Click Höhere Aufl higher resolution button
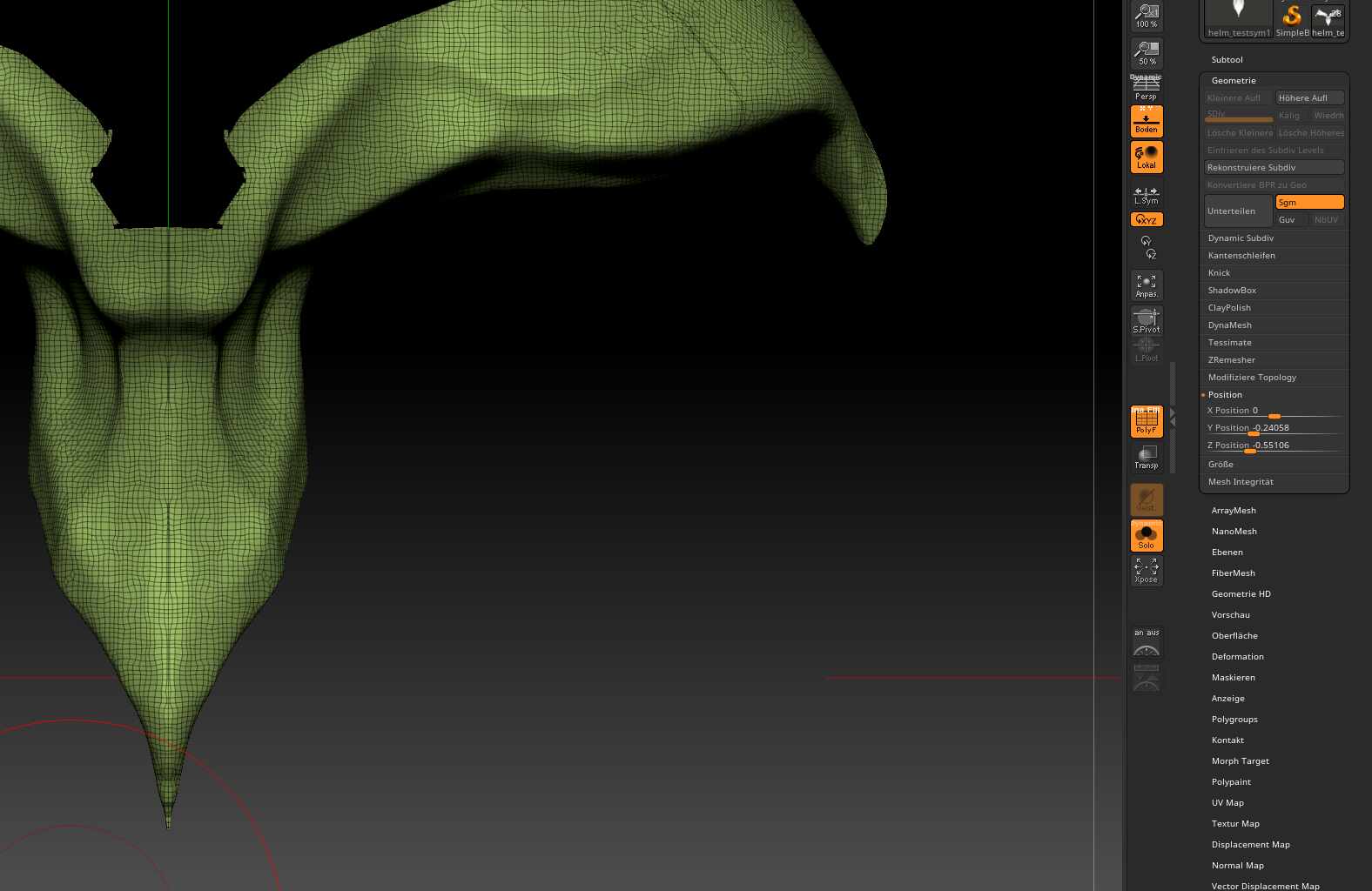 pyautogui.click(x=1309, y=98)
